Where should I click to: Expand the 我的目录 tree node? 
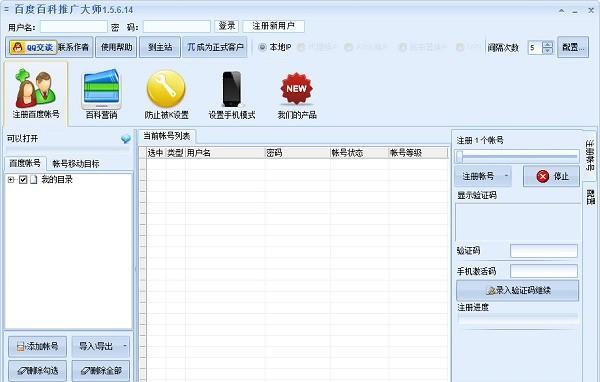(x=11, y=180)
